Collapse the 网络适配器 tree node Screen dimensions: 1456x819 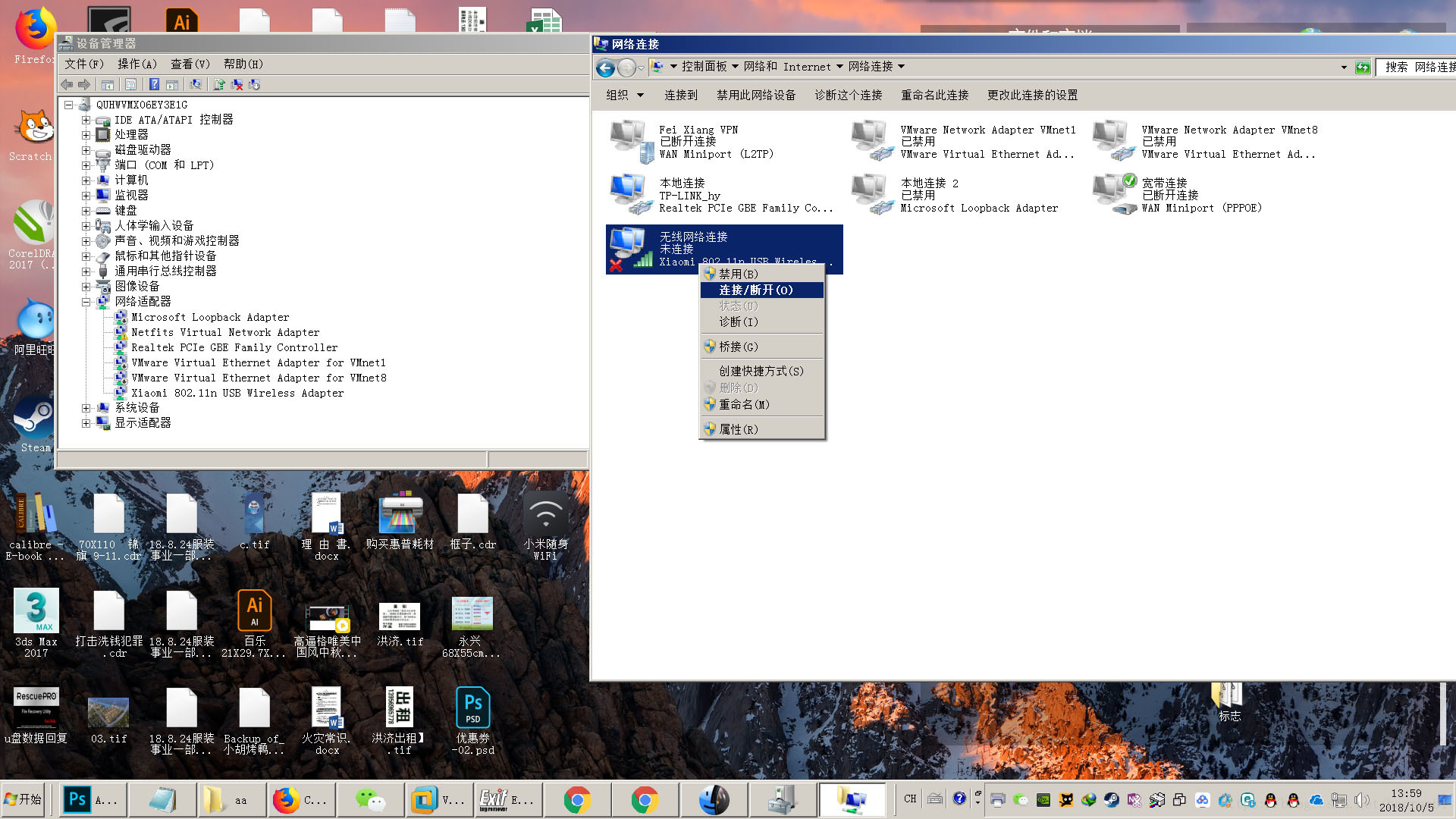pos(86,302)
